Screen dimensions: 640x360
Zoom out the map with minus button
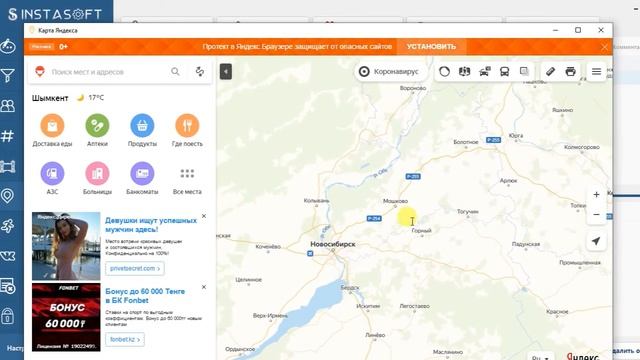tap(596, 214)
